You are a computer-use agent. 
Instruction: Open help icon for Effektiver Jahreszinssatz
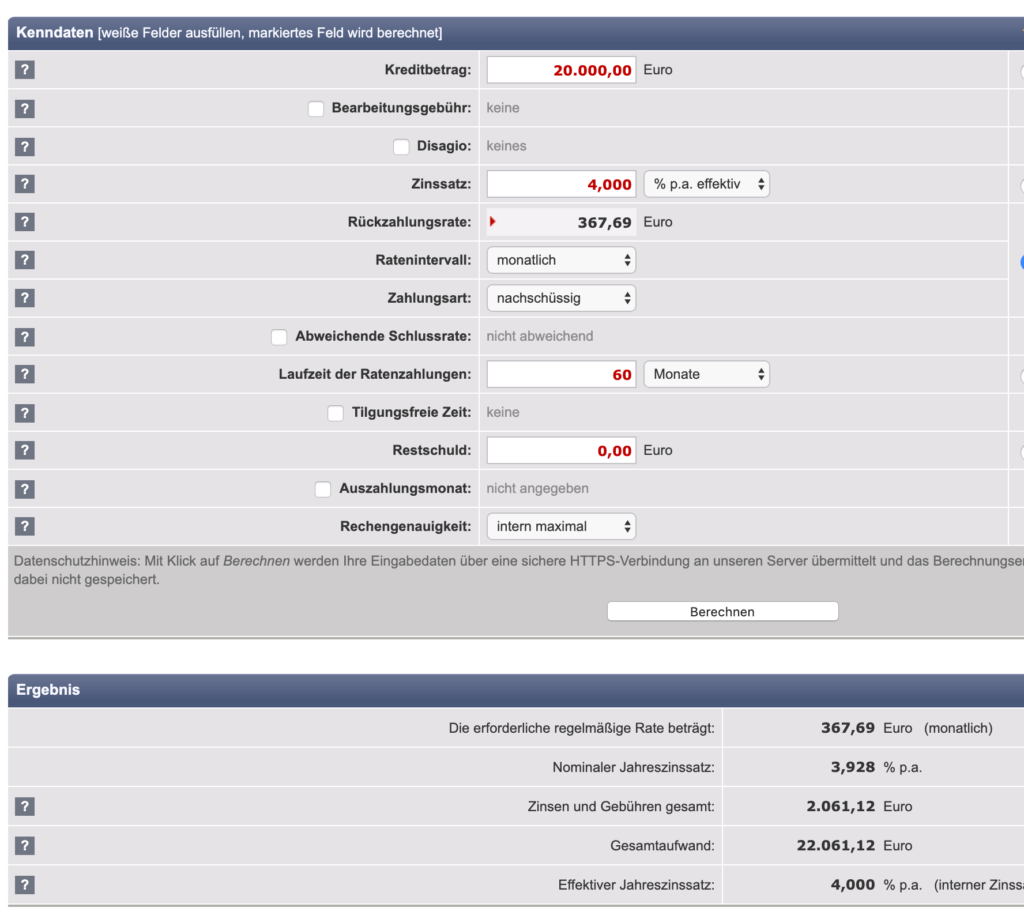pyautogui.click(x=25, y=885)
